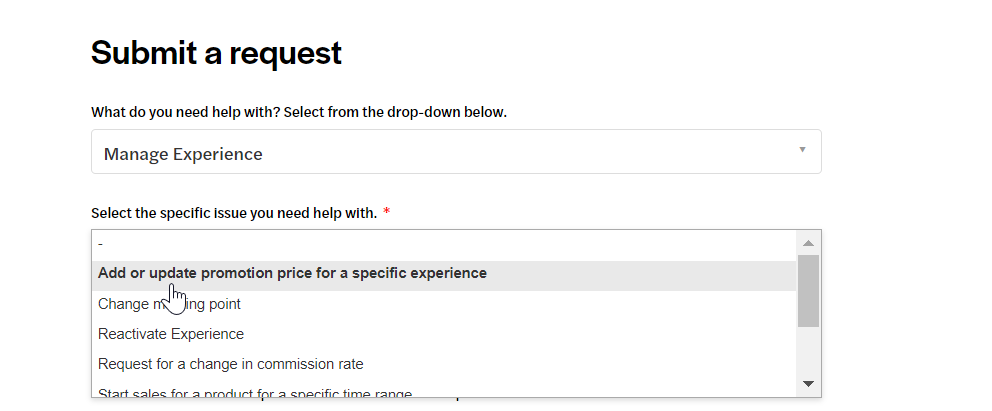
Task: Pick the Reactivate Experience option
Action: 444,334
